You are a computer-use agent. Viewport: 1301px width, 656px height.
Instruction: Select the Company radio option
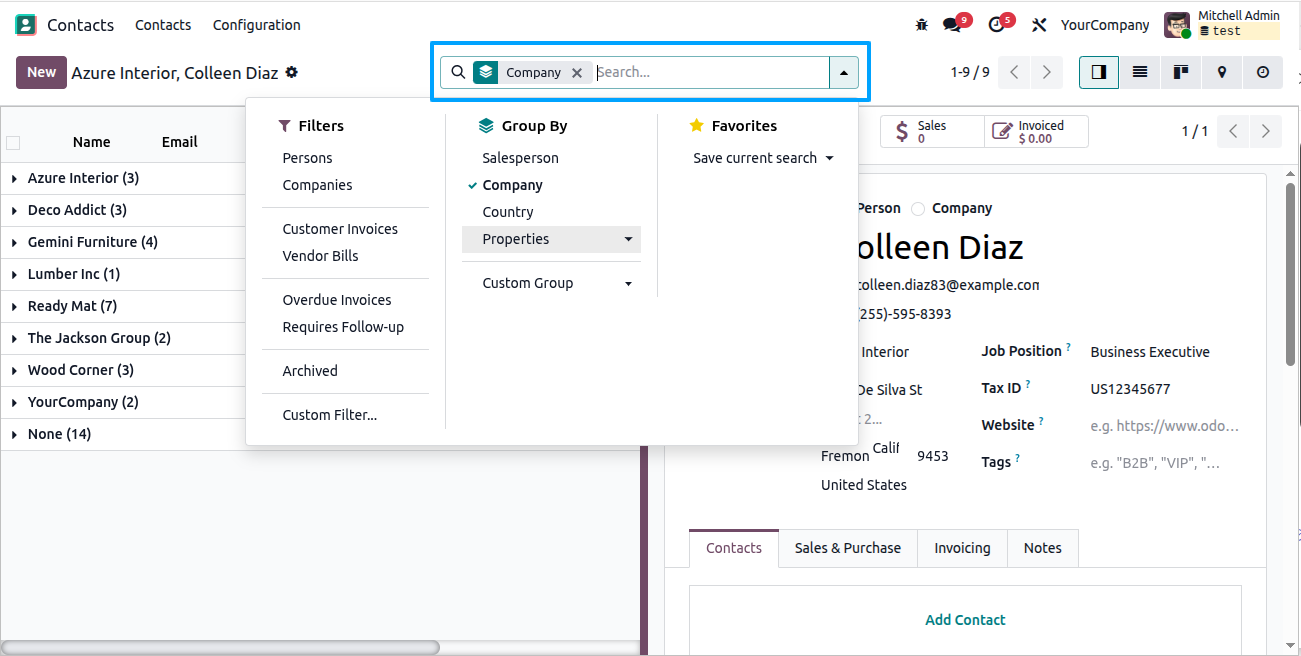(918, 208)
